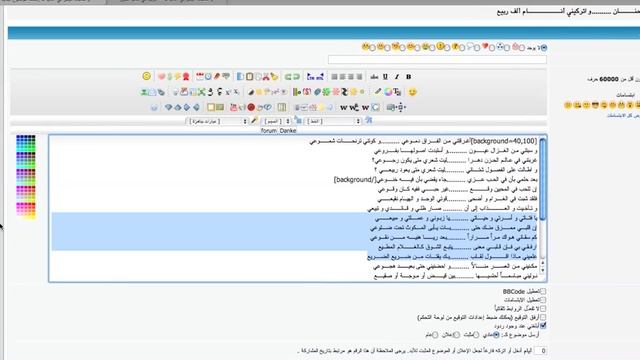Select the announcement topic type radio button
Viewport: 640px width, 360px height.
click(456, 335)
